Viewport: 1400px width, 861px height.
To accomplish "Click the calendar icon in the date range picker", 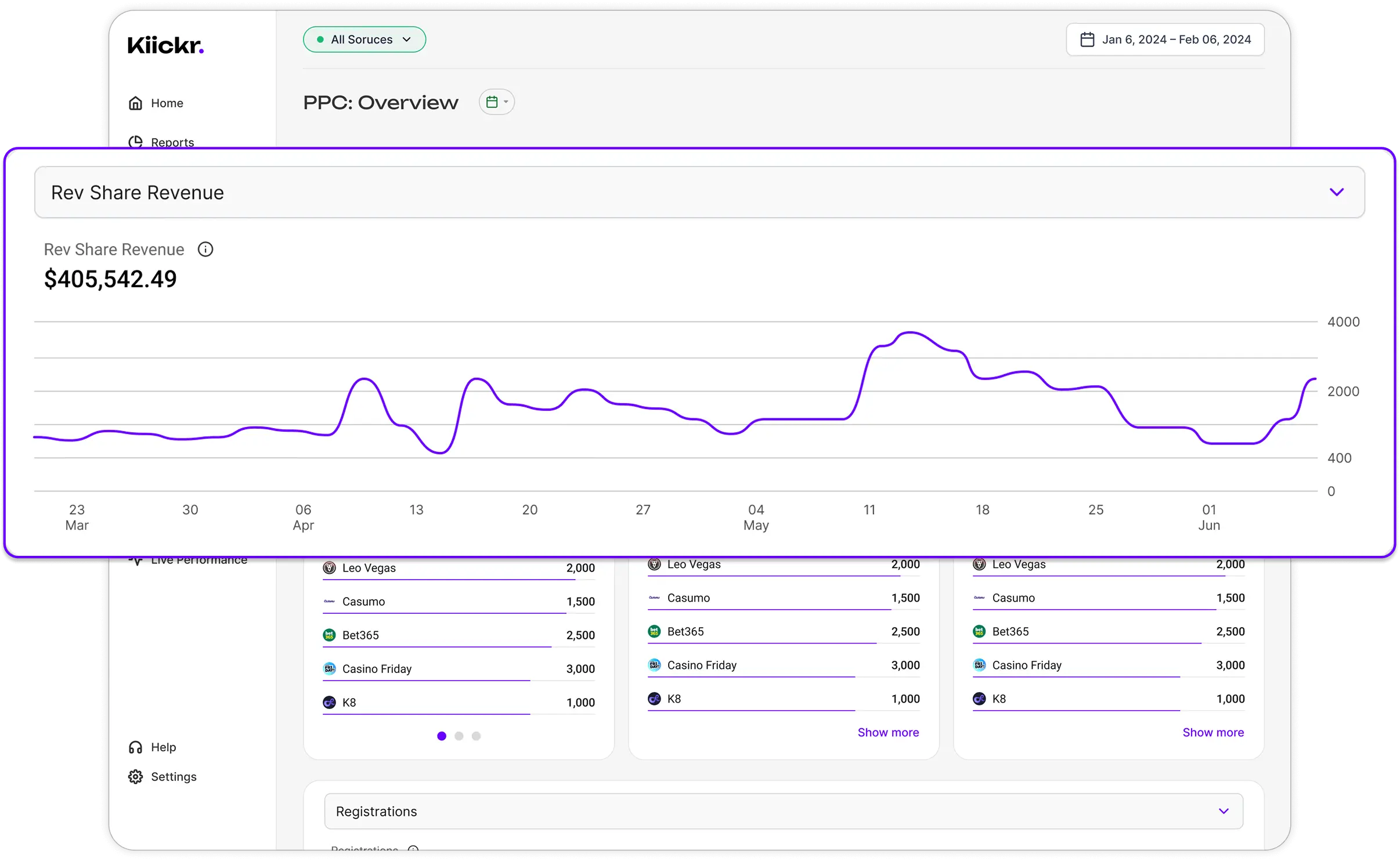I will click(x=1087, y=39).
